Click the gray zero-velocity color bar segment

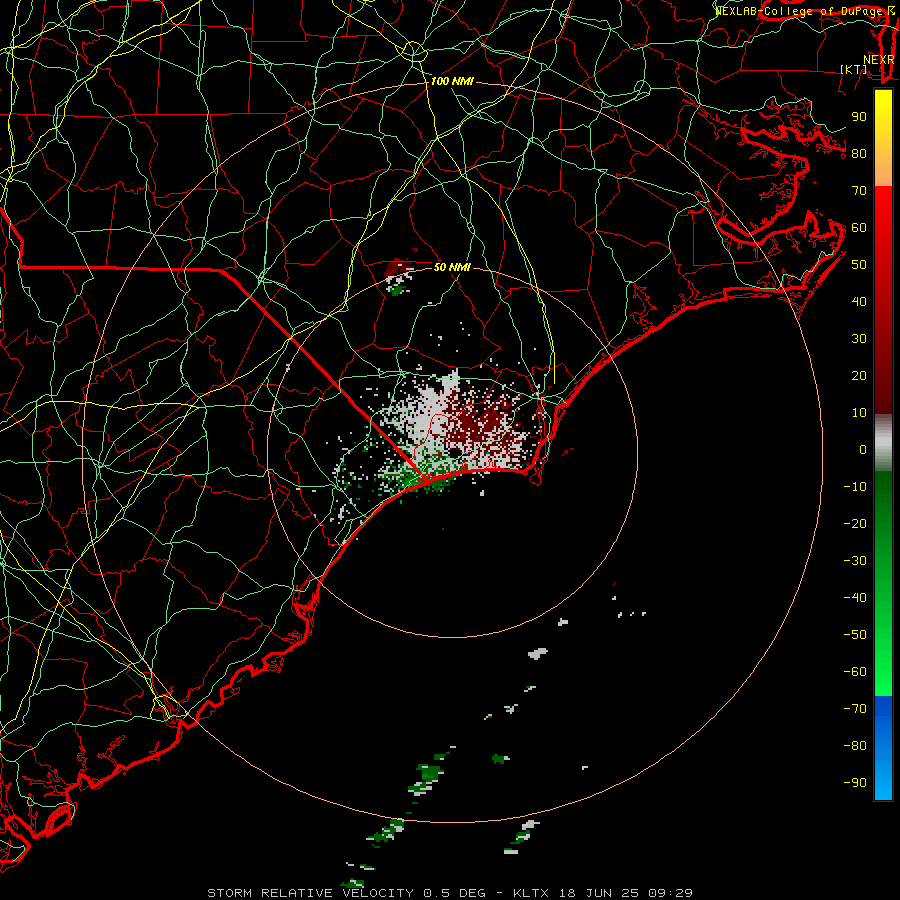click(883, 443)
